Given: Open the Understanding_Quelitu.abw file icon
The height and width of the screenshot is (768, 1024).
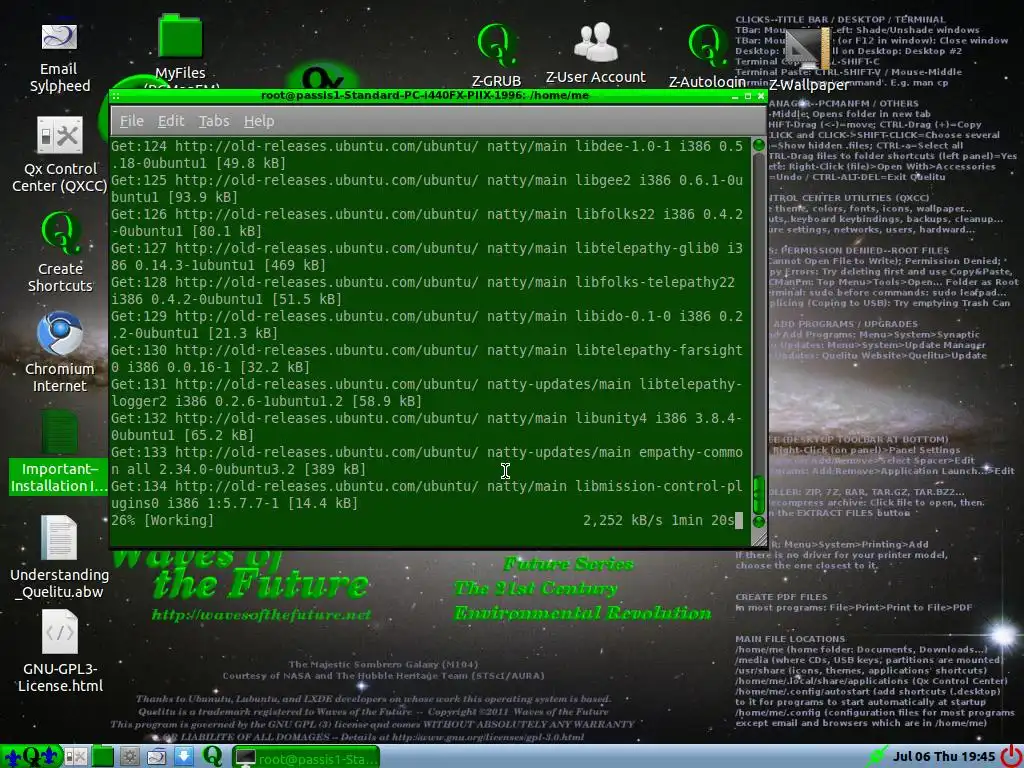Looking at the screenshot, I should (59, 556).
